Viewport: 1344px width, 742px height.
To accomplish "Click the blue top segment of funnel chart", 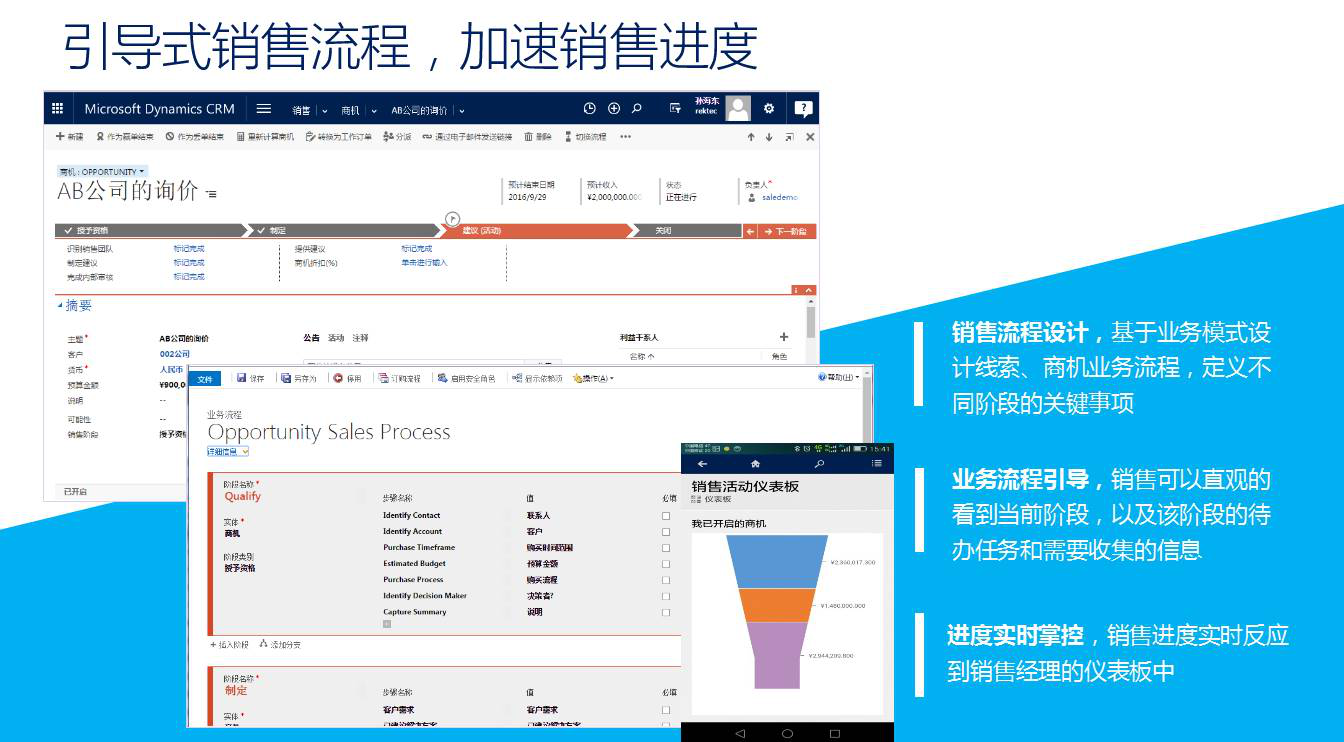I will pyautogui.click(x=778, y=561).
